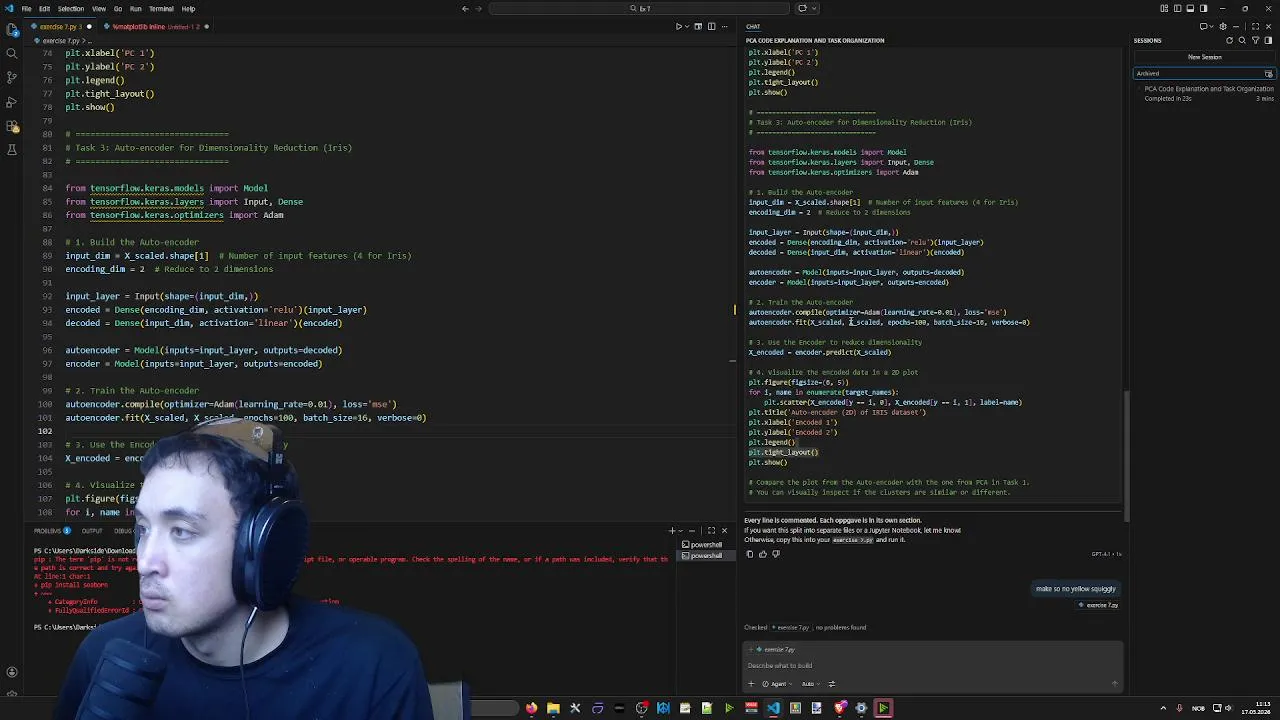Open the Run menu
Viewport: 1280px width, 720px height.
(135, 8)
